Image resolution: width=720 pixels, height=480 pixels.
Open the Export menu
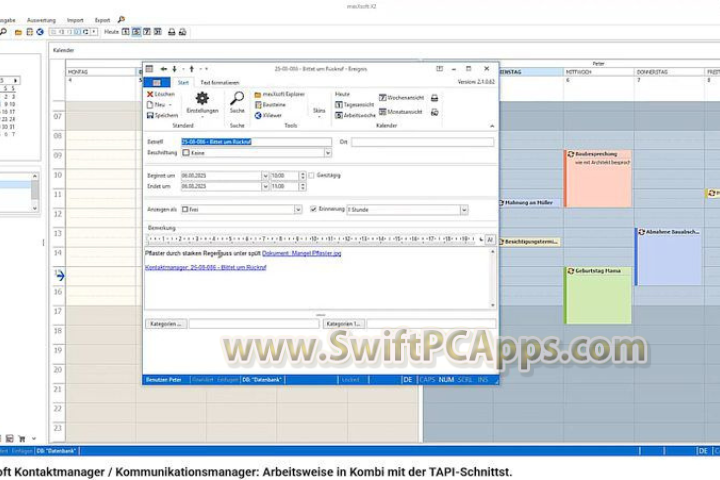[x=102, y=20]
